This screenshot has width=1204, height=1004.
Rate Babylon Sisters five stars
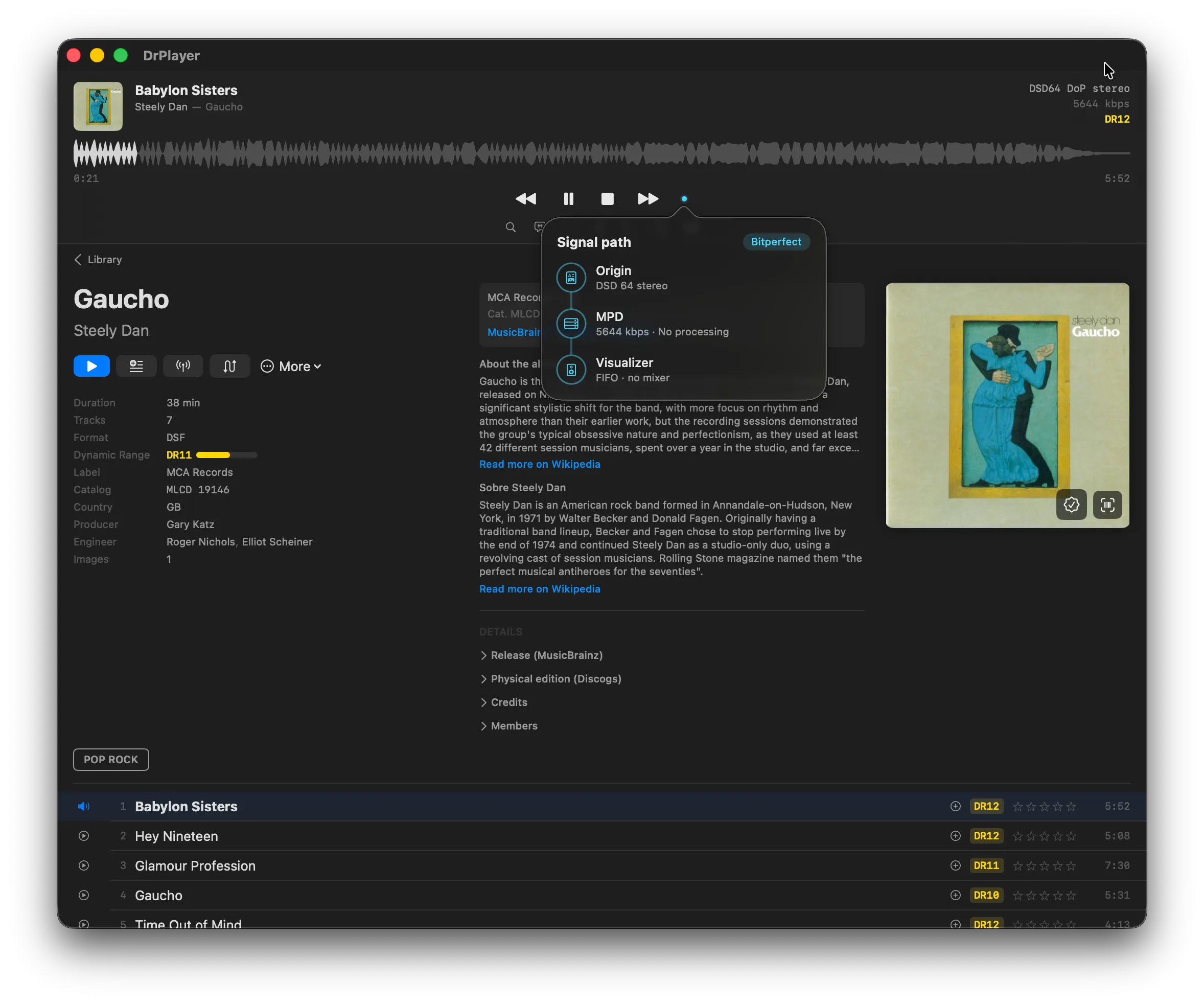coord(1071,807)
